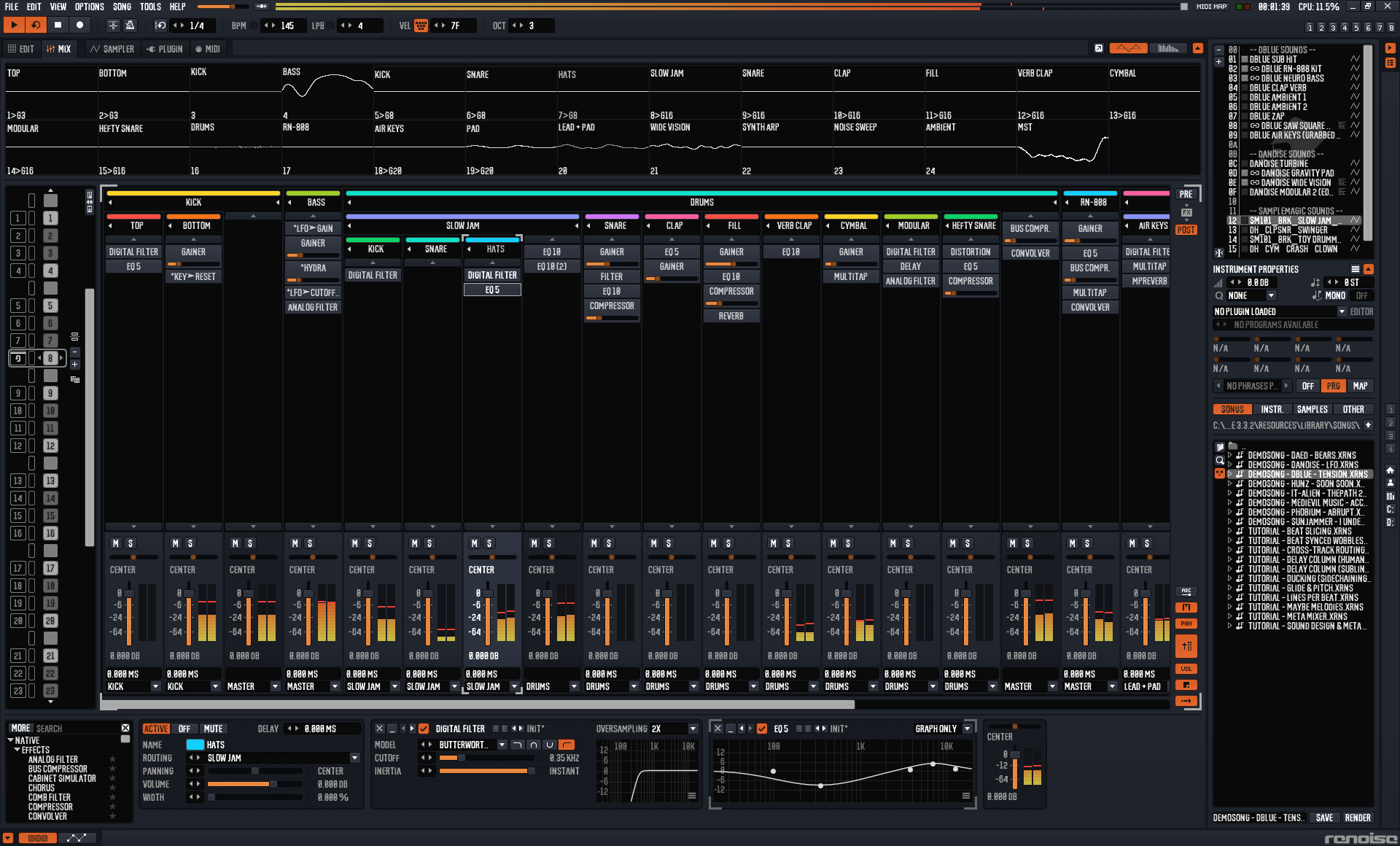1400x846 pixels.
Task: Choose Cabinet Simulator from effects list
Action: 62,778
